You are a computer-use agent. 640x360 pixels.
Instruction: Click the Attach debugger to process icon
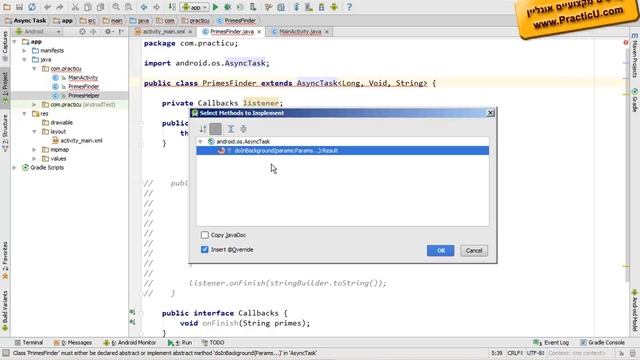point(253,7)
